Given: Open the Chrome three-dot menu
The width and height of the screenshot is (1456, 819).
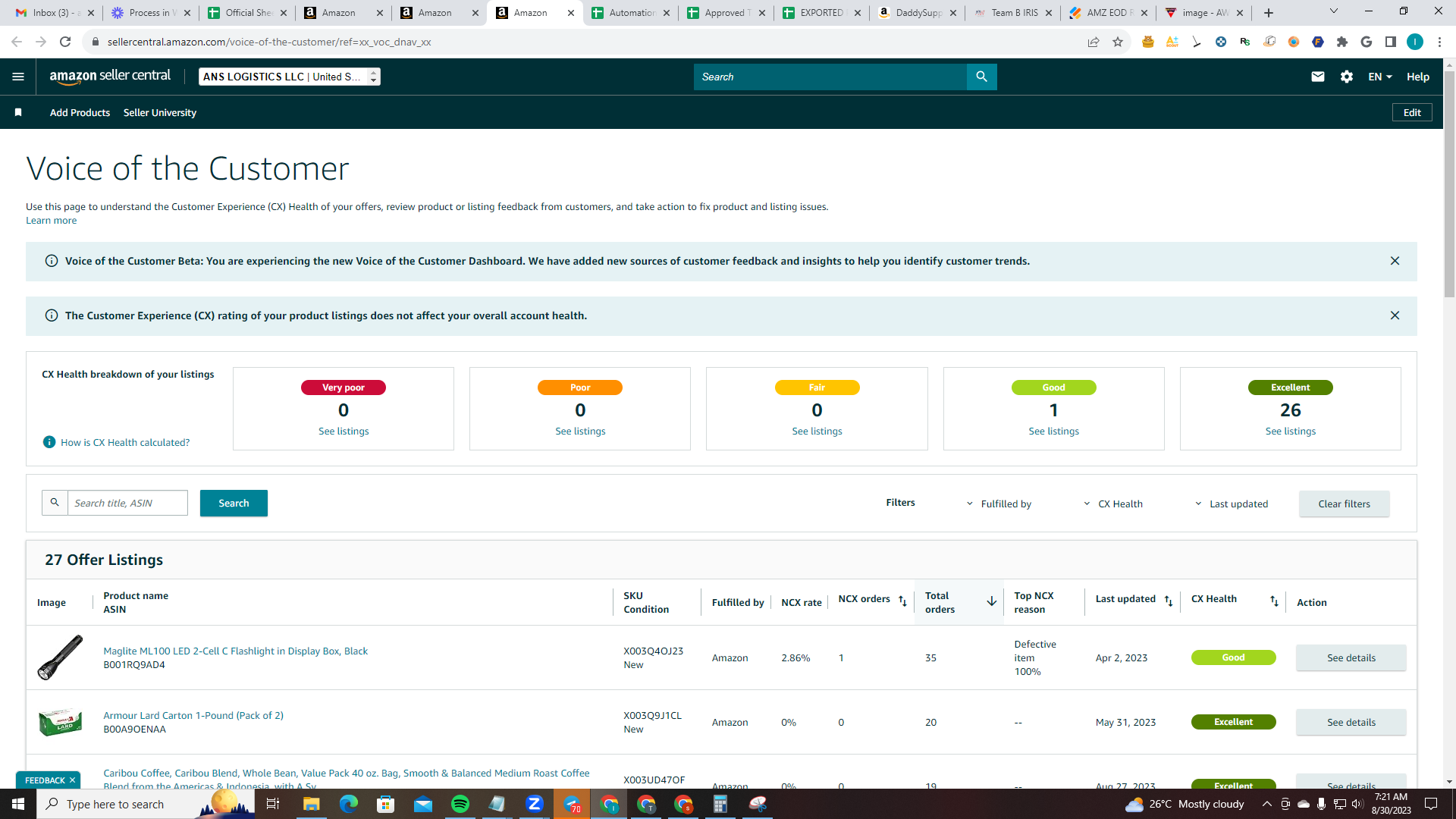Looking at the screenshot, I should tap(1439, 42).
